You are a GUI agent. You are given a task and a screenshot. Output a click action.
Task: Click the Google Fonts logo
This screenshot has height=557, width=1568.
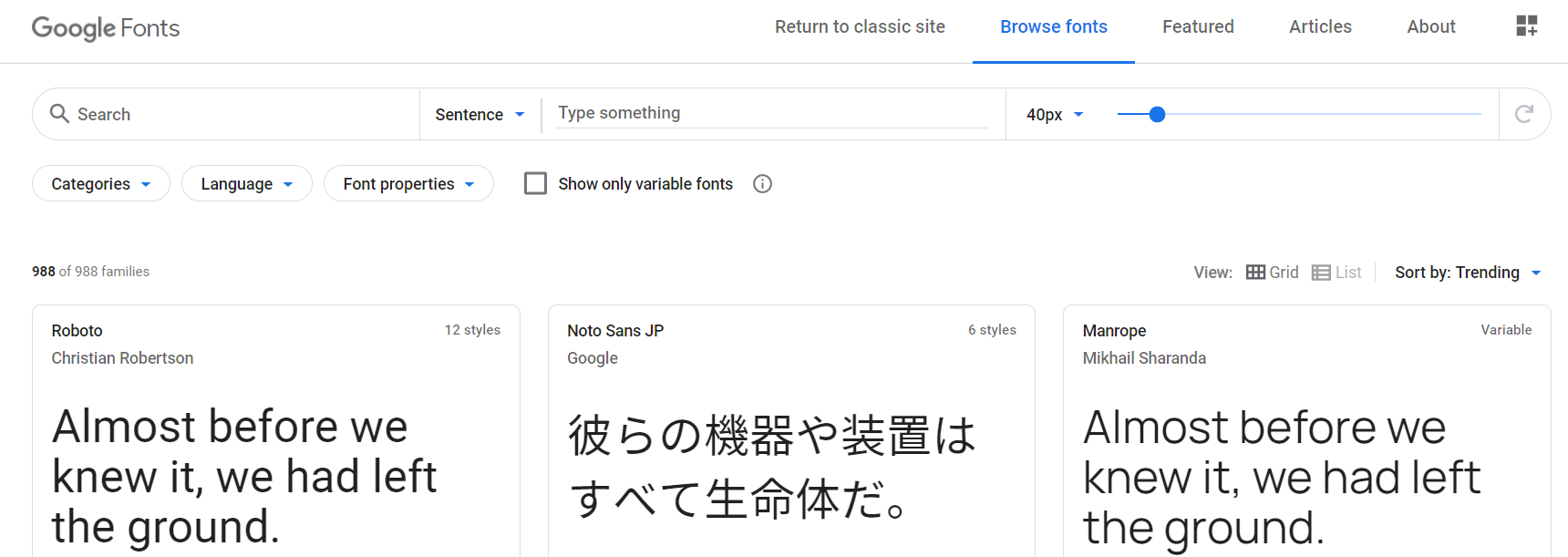(106, 28)
